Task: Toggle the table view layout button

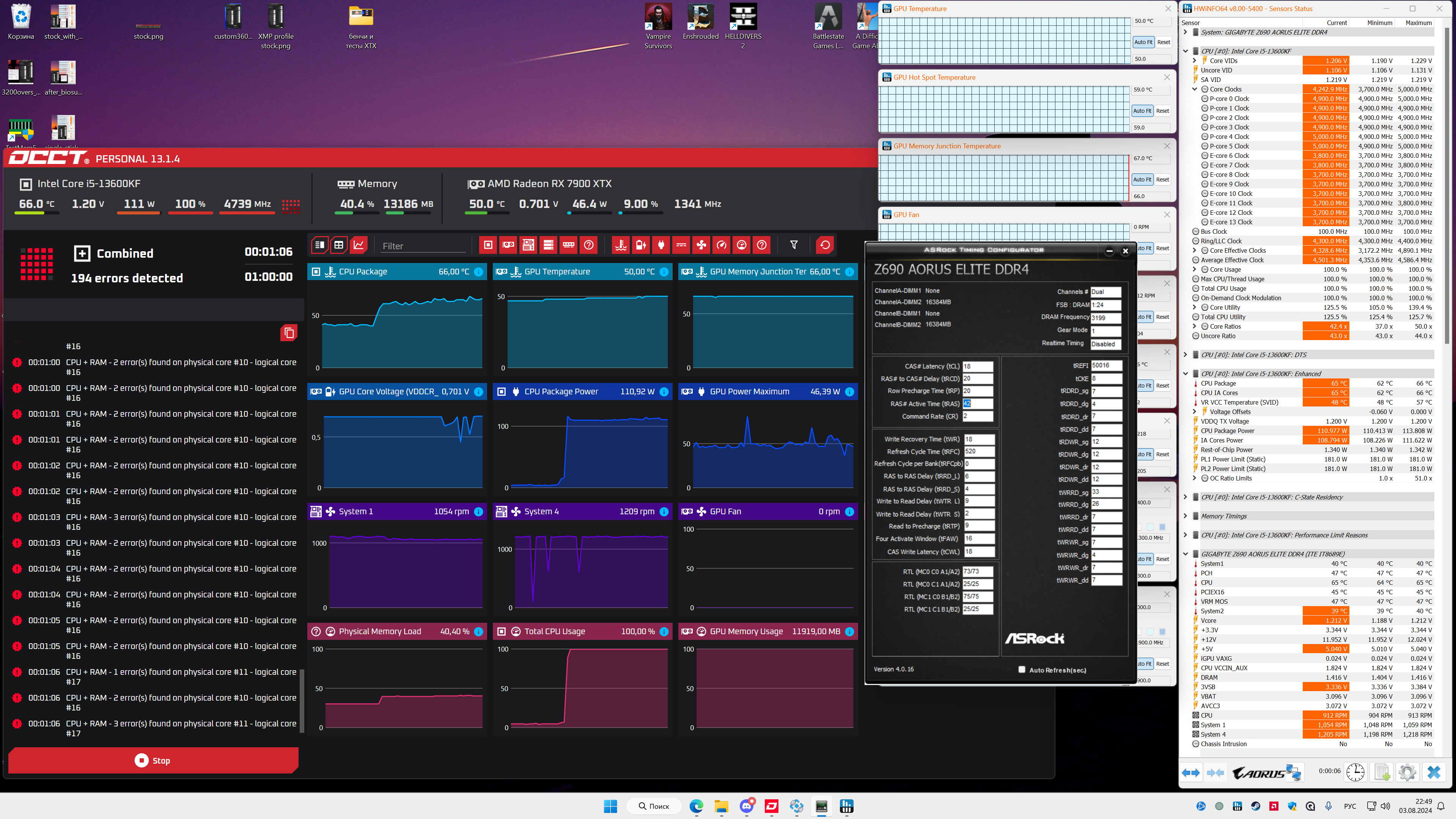Action: (338, 245)
